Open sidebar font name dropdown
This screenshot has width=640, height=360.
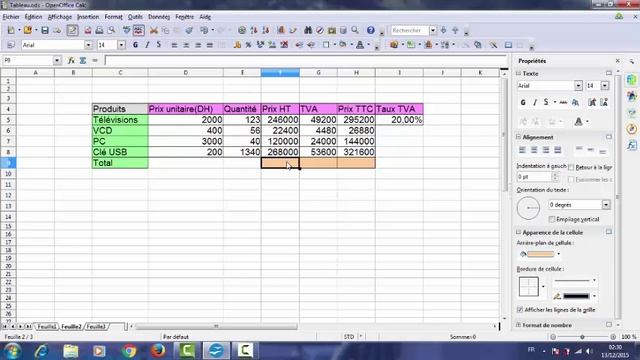point(578,86)
